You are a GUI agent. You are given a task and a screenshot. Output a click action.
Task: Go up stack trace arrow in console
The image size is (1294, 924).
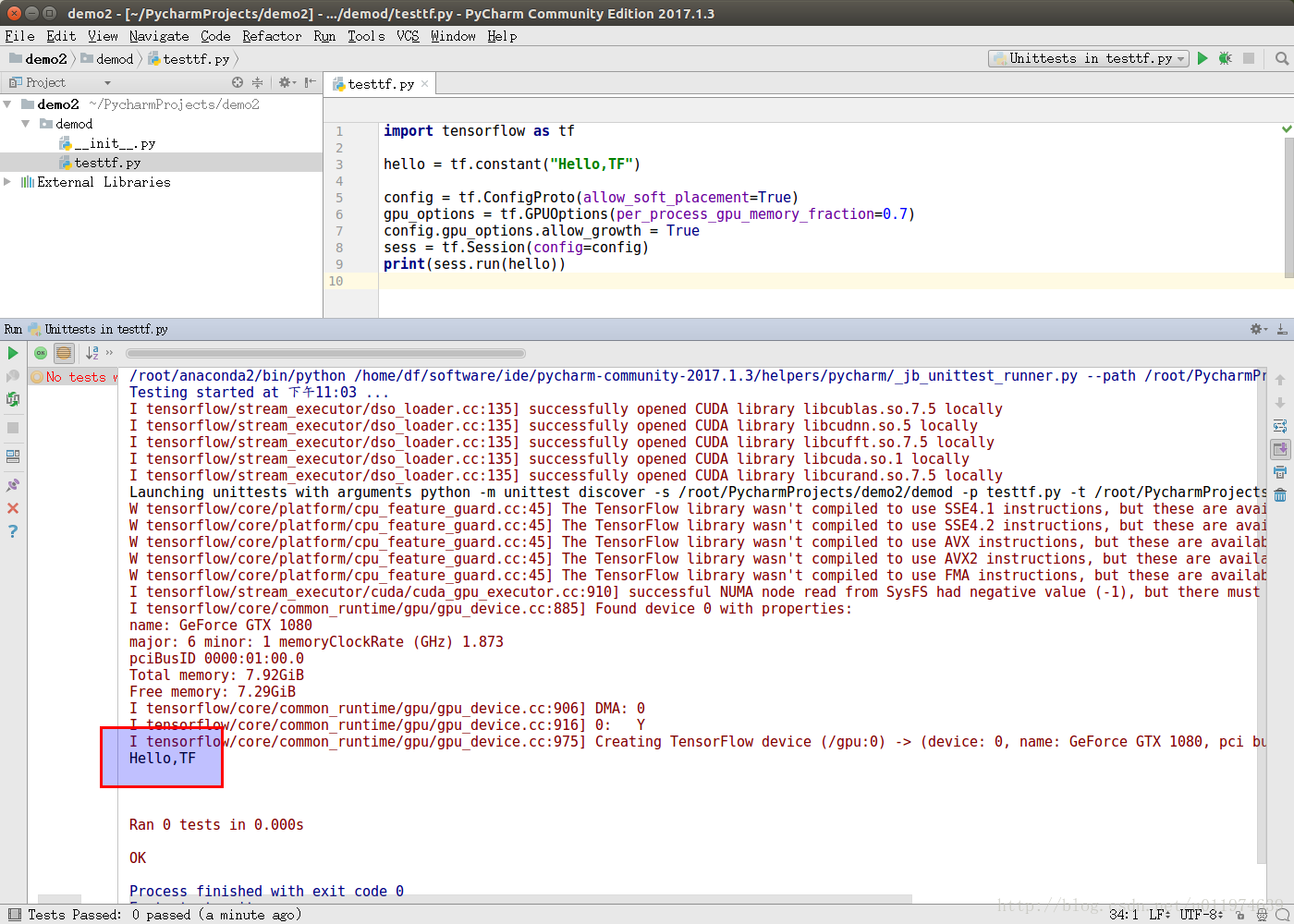[1280, 380]
